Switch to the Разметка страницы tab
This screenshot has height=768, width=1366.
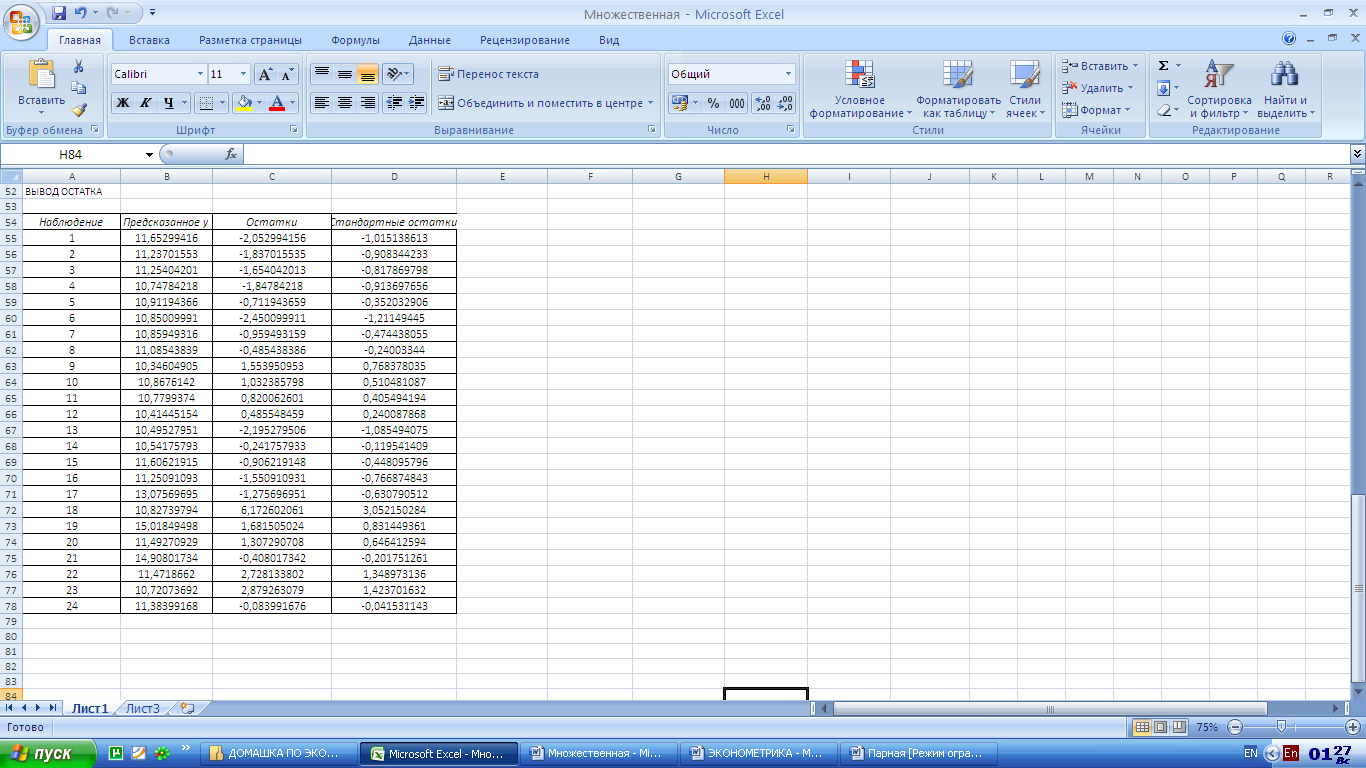click(x=250, y=40)
